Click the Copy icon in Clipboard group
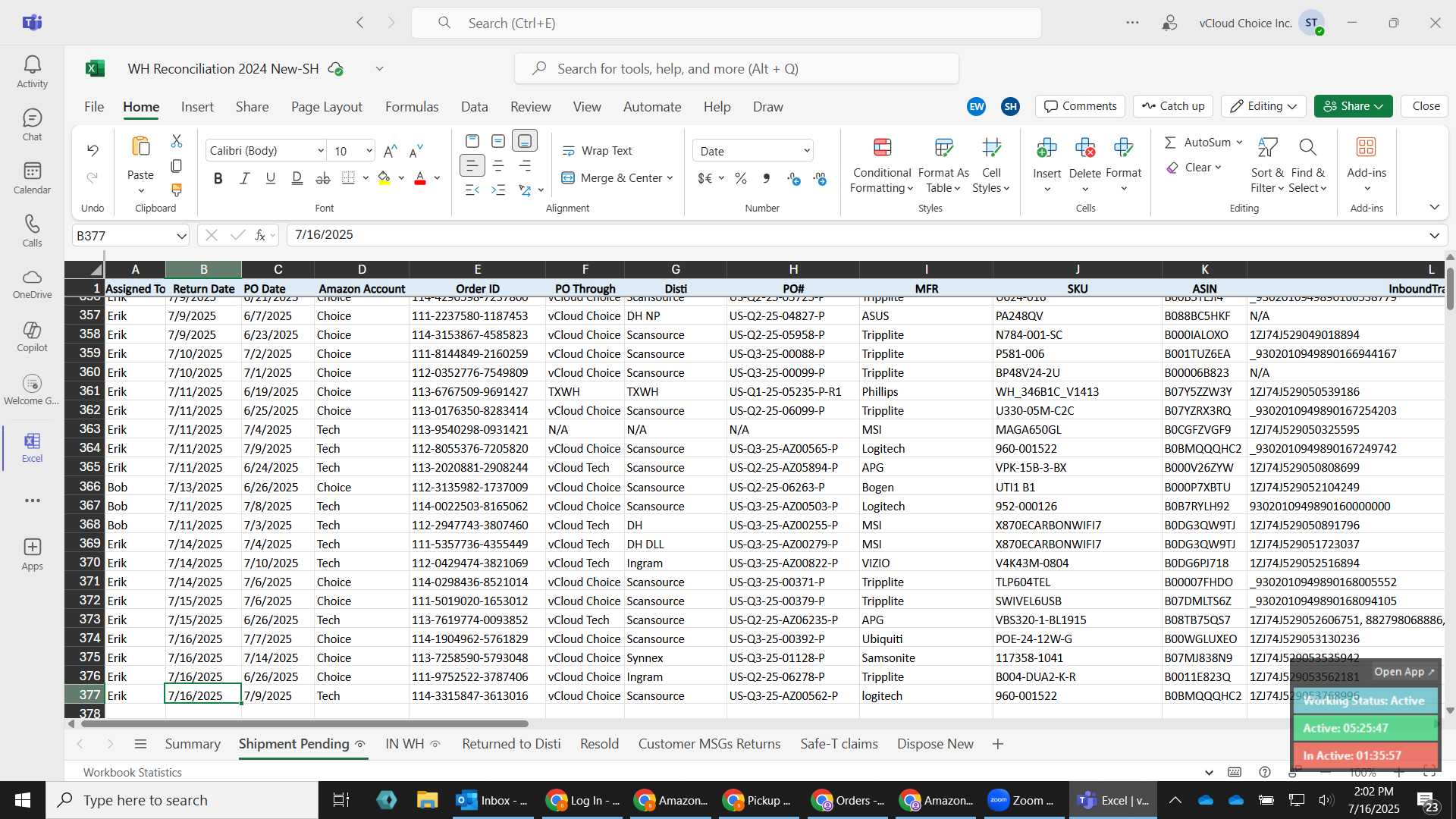 (x=177, y=165)
